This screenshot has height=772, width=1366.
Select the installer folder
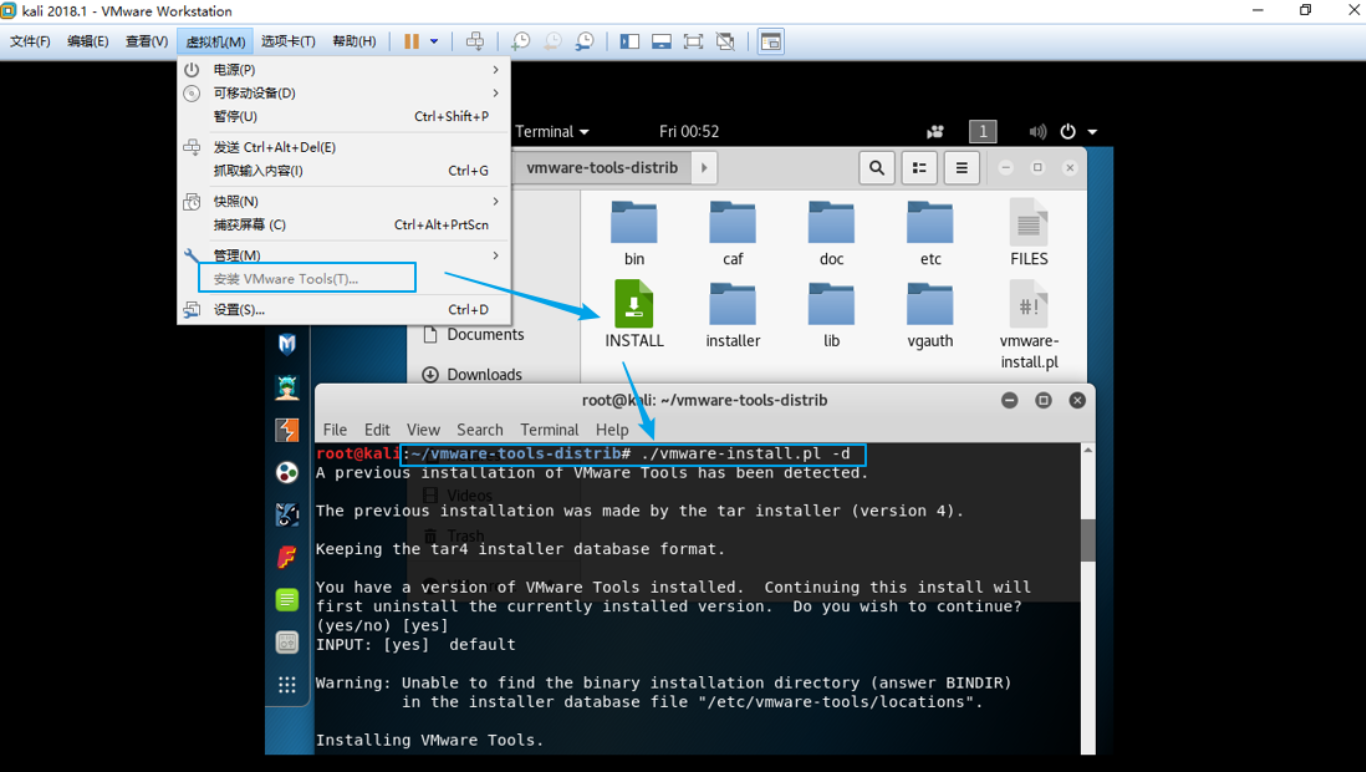tap(733, 314)
